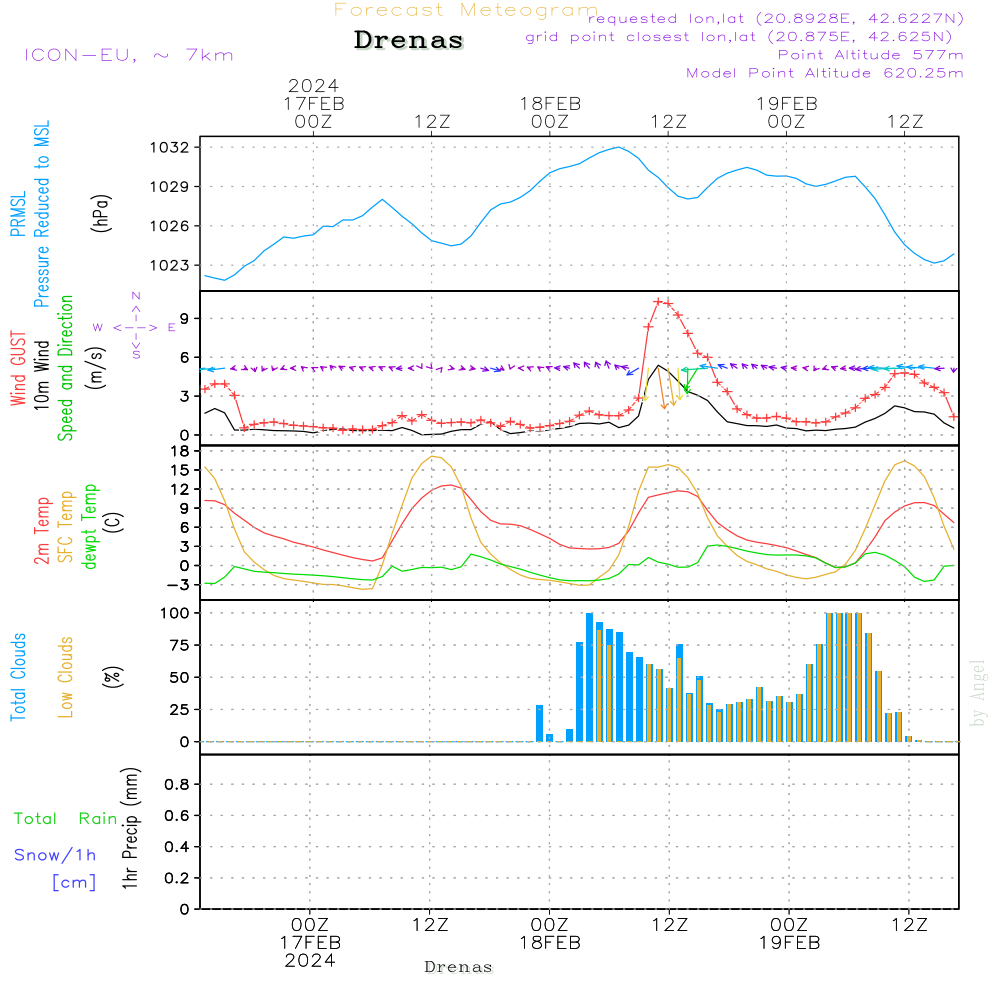1000x1000 pixels.
Task: Click the red 'Wind GUST' label
Action: (x=18, y=368)
